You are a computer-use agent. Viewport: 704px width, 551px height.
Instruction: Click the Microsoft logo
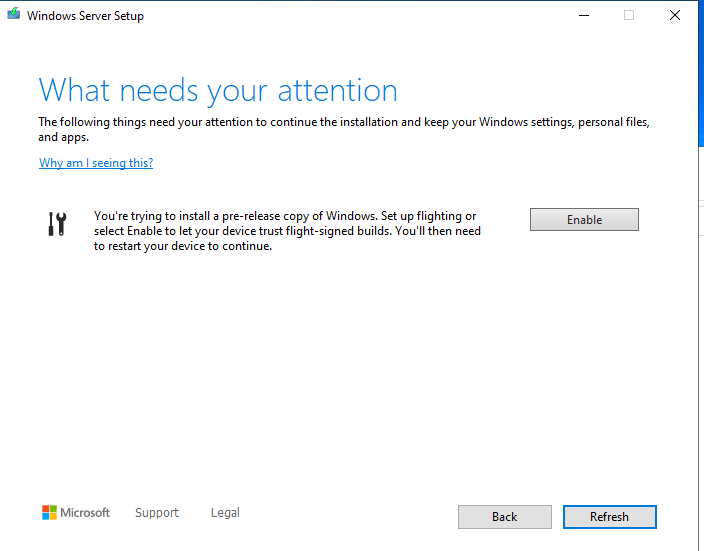point(76,512)
